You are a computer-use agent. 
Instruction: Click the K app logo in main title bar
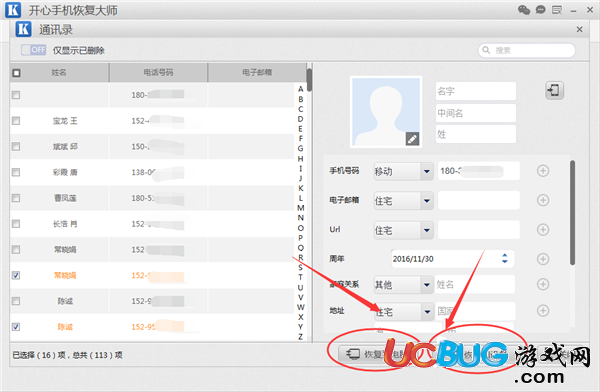(13, 10)
